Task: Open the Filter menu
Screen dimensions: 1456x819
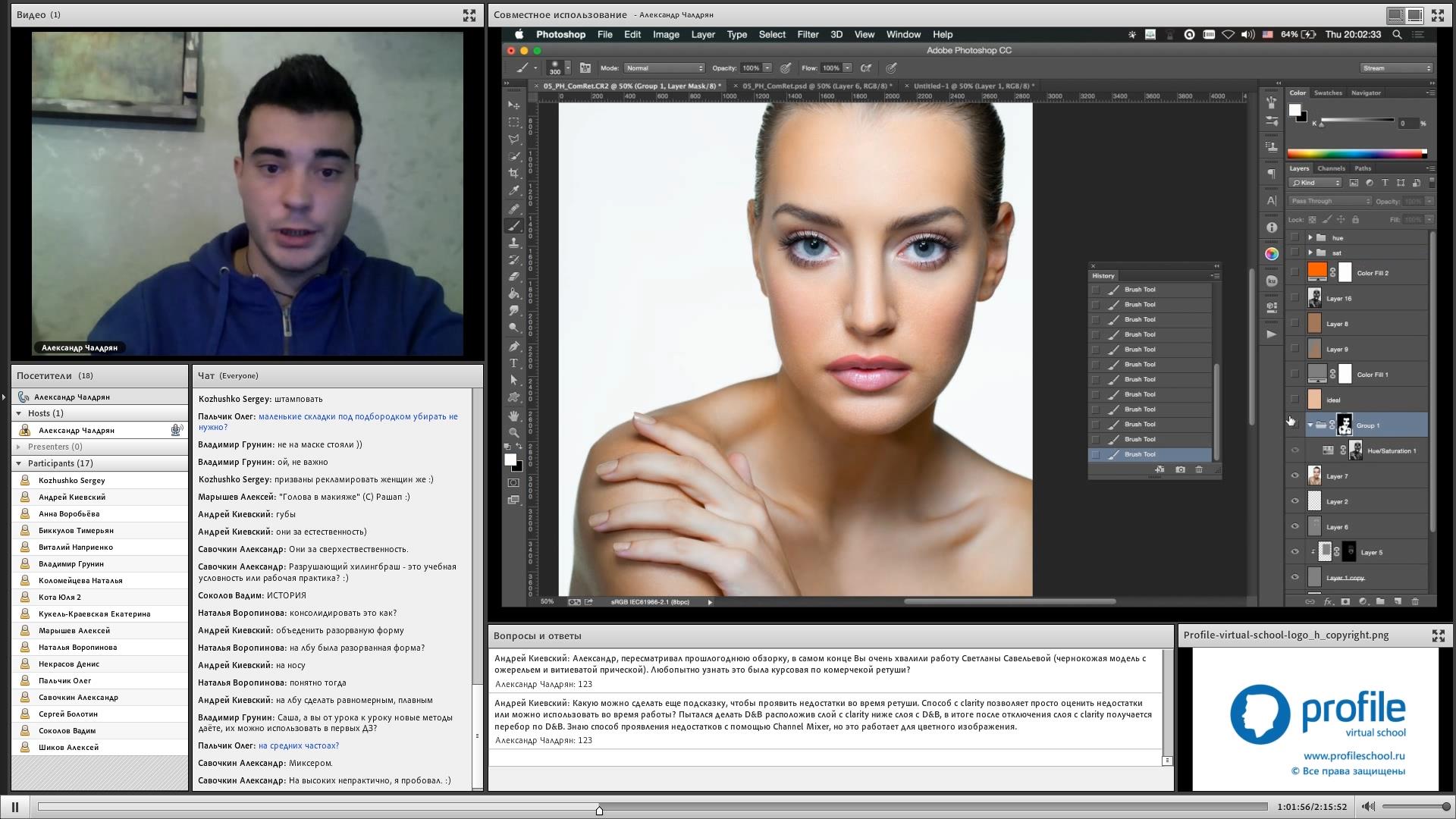Action: tap(807, 34)
